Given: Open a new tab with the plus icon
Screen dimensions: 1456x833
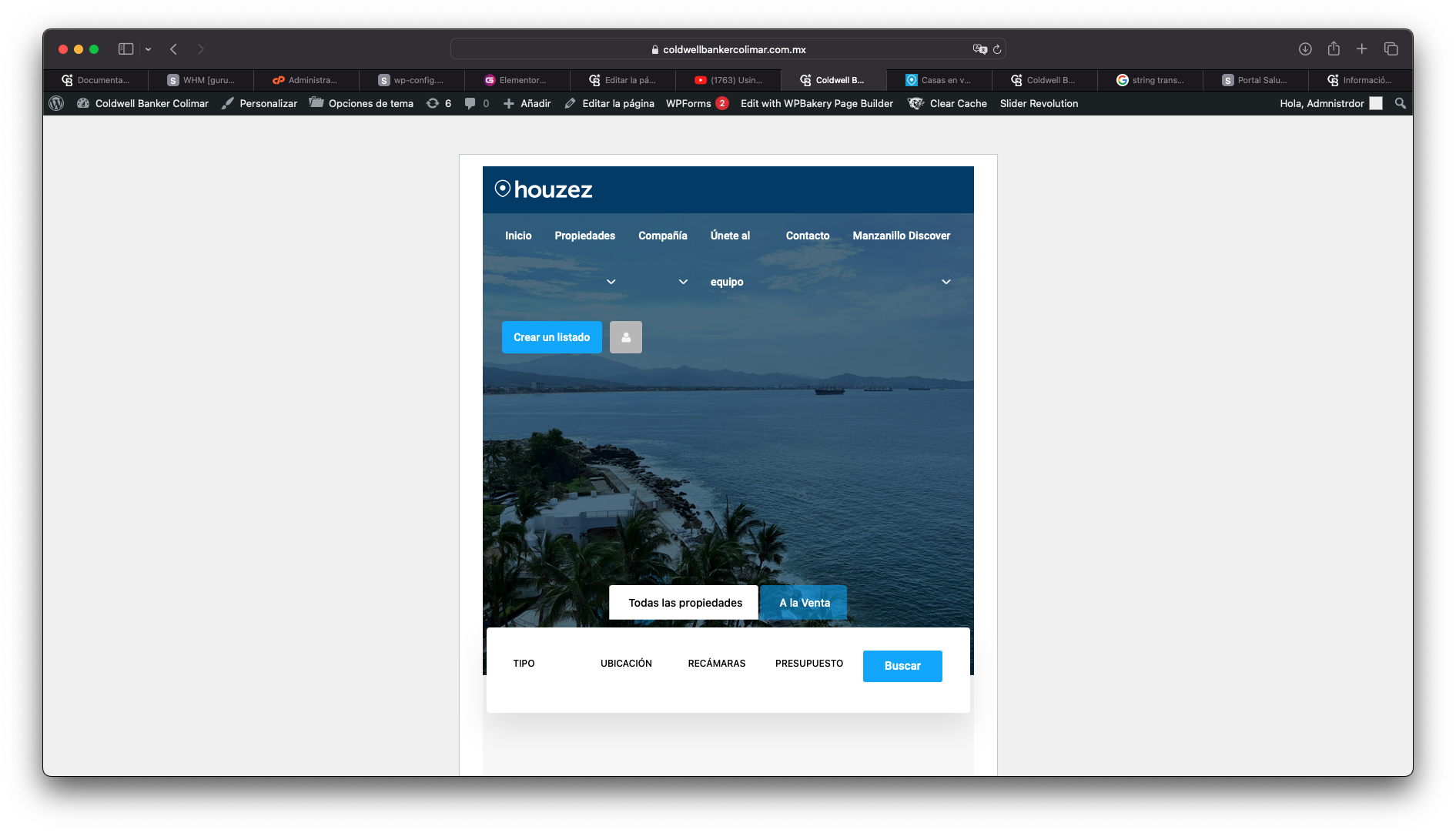Looking at the screenshot, I should point(1361,49).
